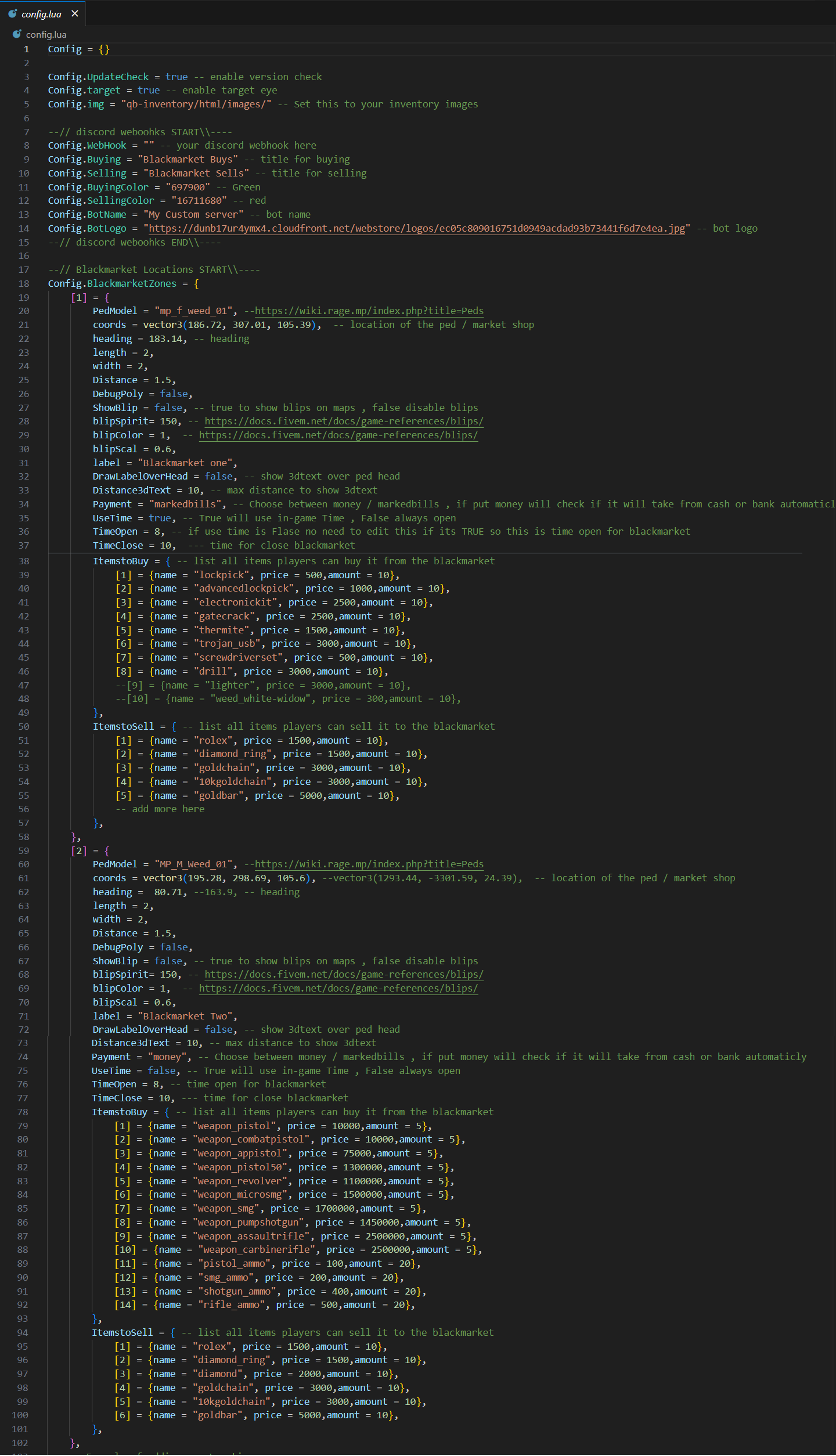The height and width of the screenshot is (1456, 836).
Task: Click inside the empty Config.WebHook string
Action: 149,146
